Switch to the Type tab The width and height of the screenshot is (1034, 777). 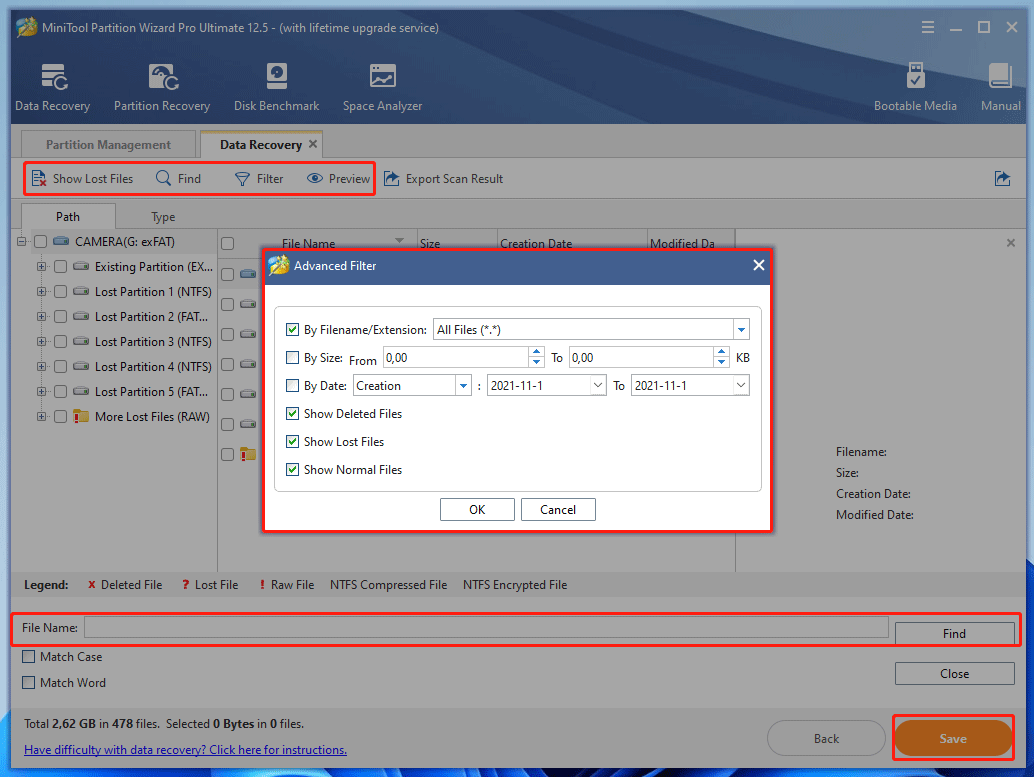click(x=163, y=216)
